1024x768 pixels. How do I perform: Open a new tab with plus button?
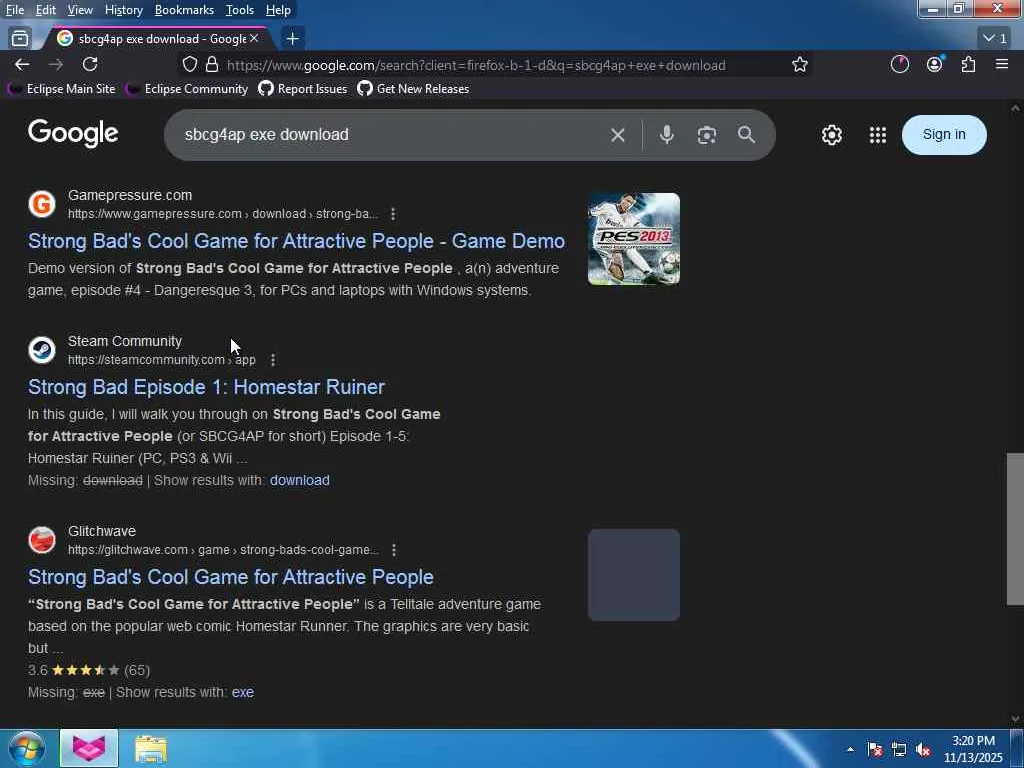coord(293,39)
